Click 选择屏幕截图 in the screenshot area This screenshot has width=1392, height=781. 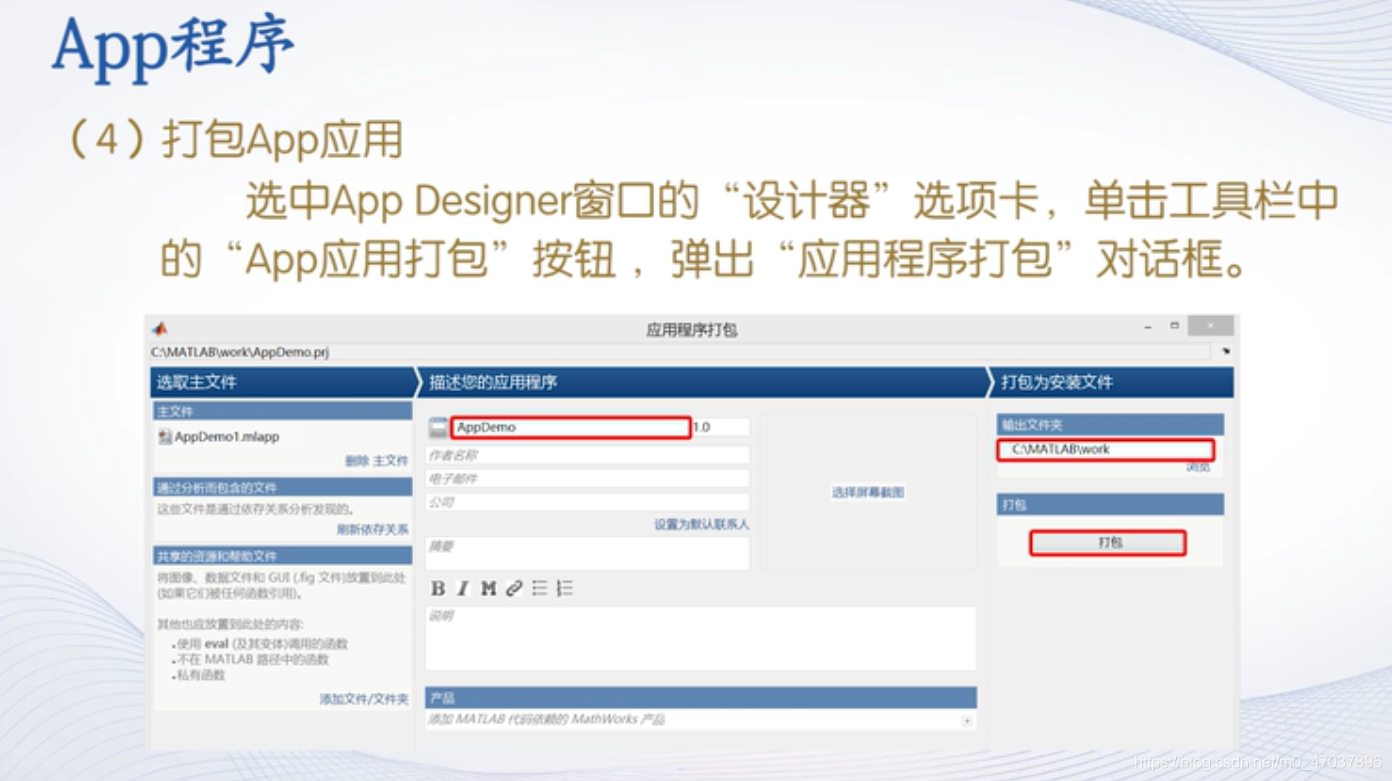click(x=868, y=493)
